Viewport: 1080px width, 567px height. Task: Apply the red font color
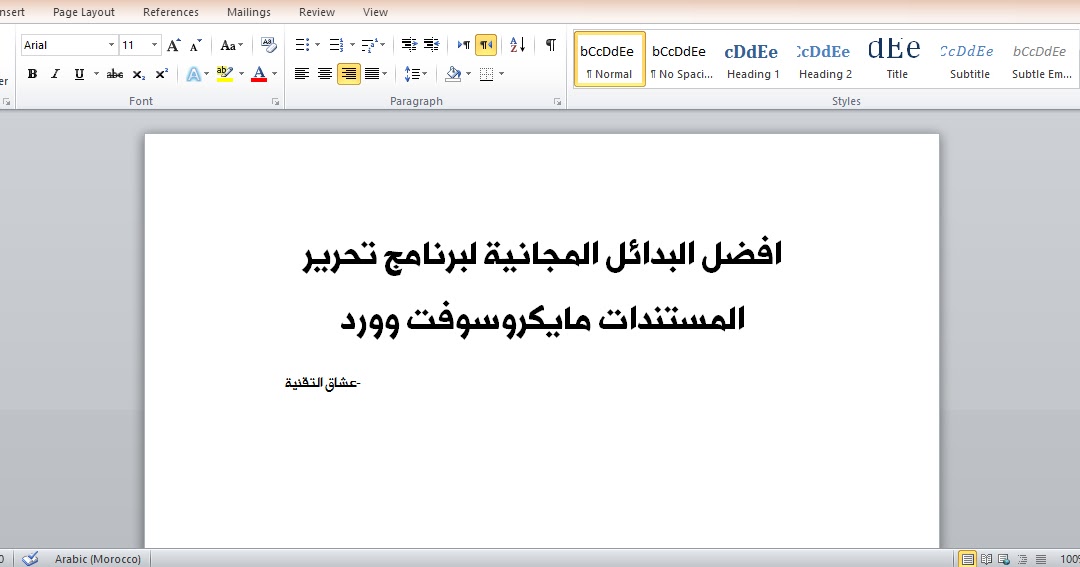tap(259, 74)
